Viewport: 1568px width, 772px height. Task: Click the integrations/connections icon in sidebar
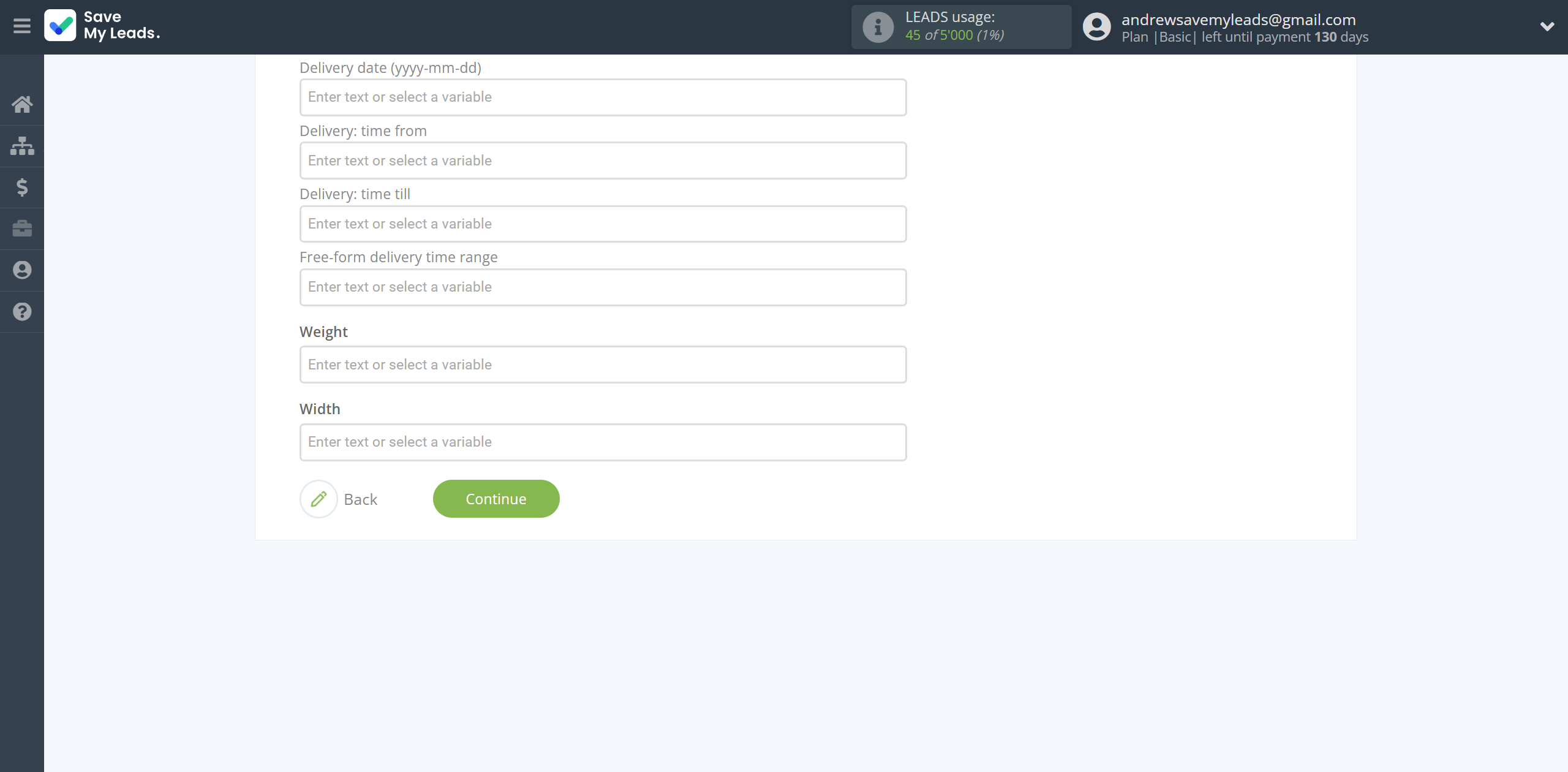pyautogui.click(x=22, y=145)
